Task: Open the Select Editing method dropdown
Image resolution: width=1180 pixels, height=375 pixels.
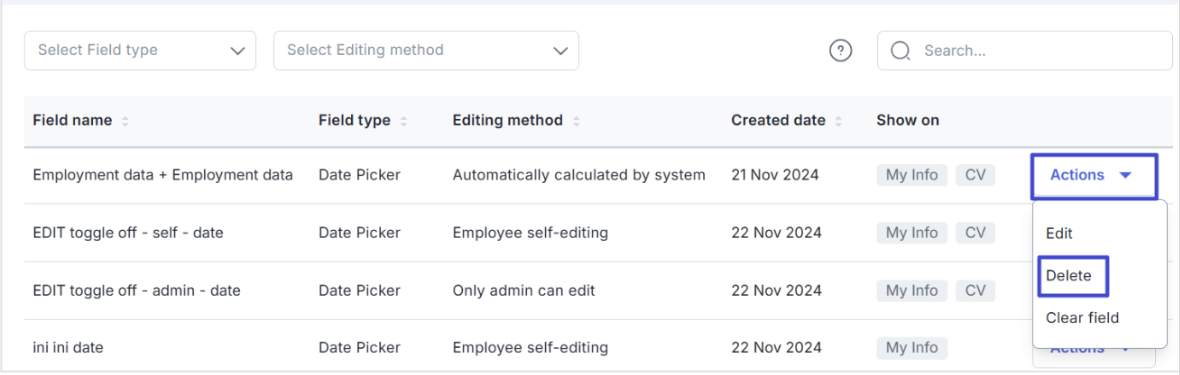Action: 426,50
